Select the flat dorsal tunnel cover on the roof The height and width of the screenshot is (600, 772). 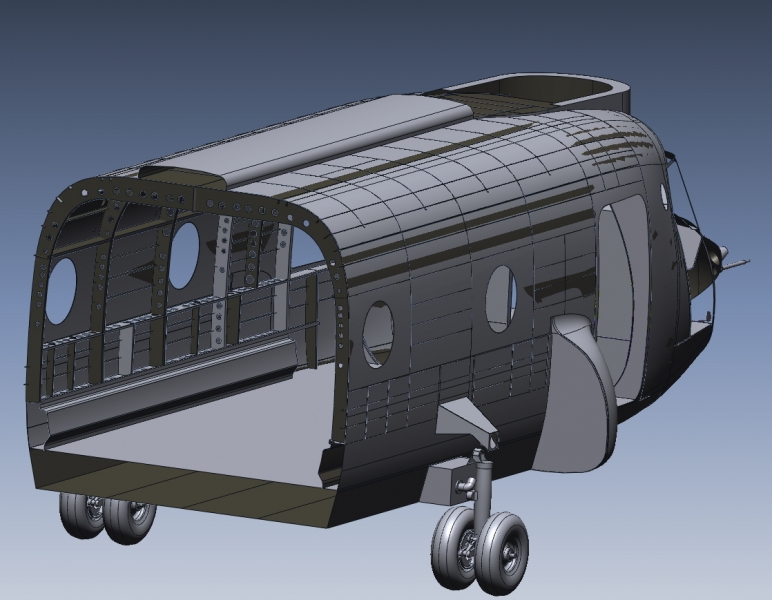tap(330, 140)
